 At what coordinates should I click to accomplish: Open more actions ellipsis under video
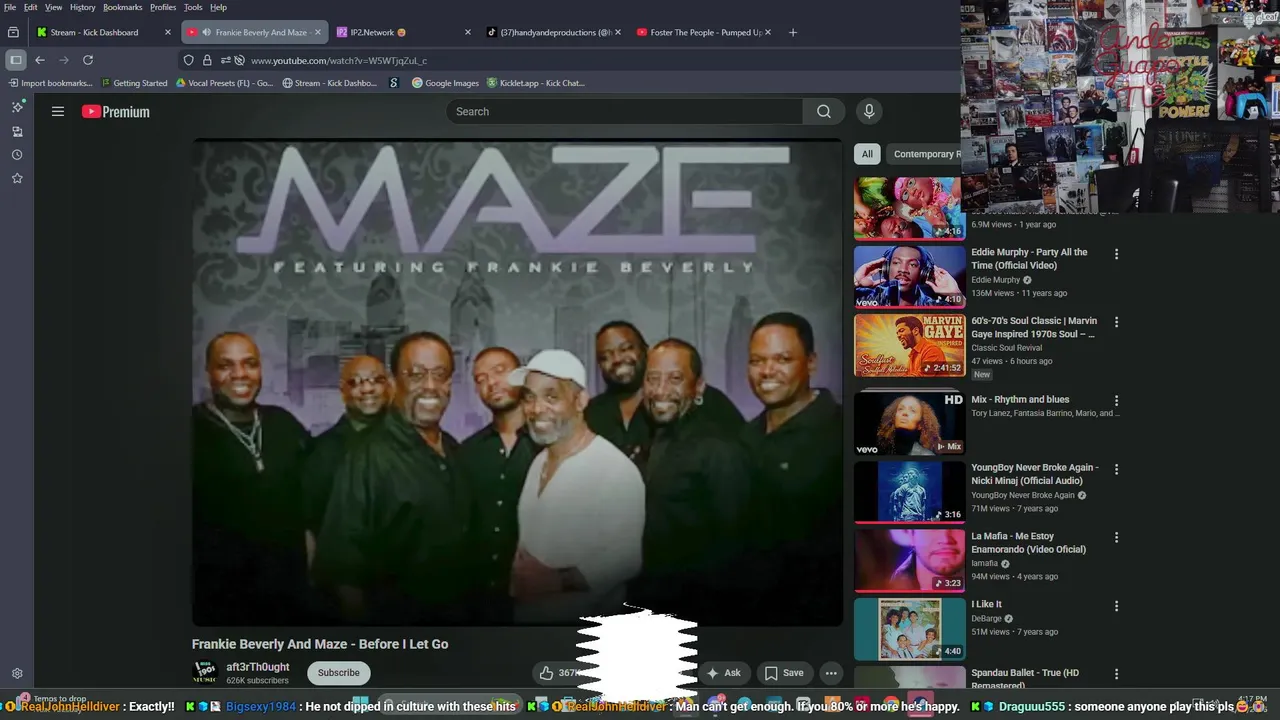coord(831,673)
